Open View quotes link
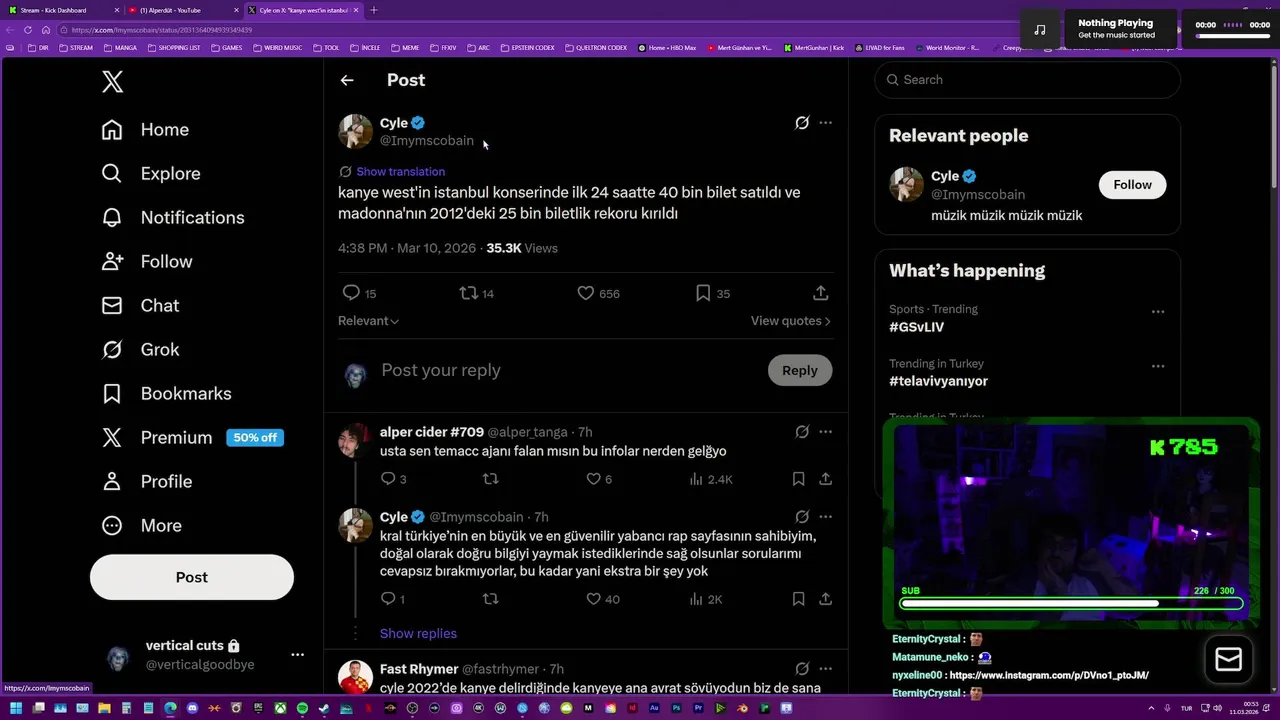 [791, 321]
